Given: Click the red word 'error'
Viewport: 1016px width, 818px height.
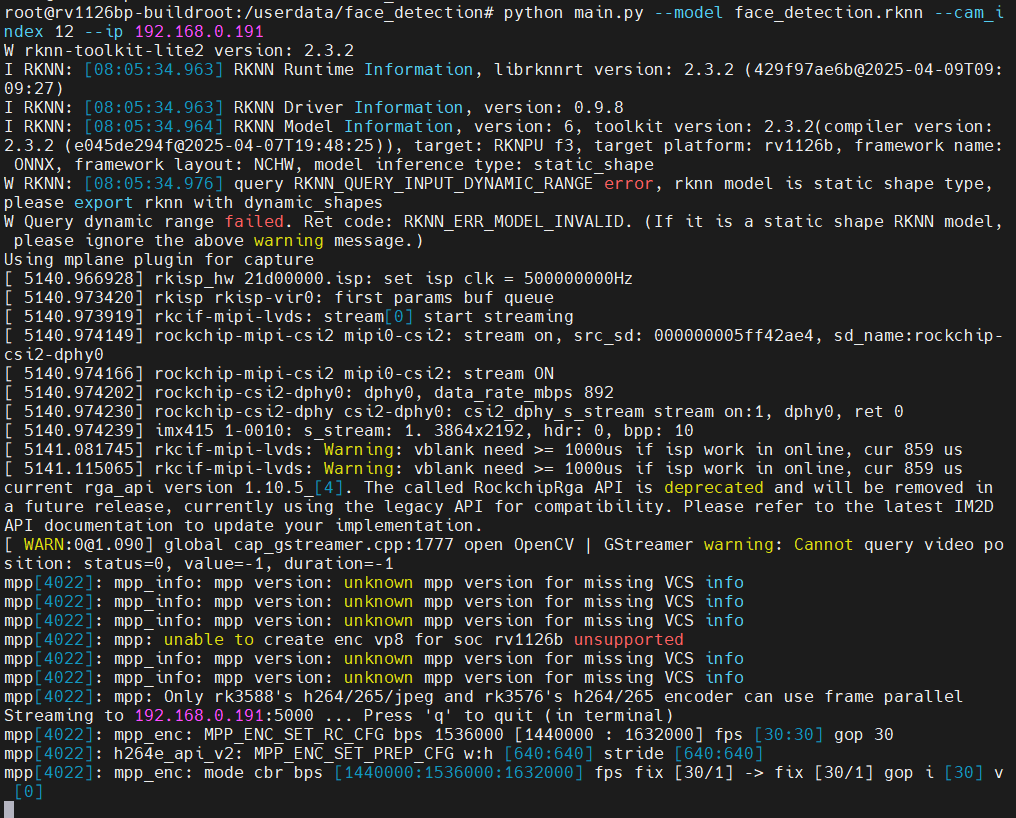Looking at the screenshot, I should pos(629,183).
